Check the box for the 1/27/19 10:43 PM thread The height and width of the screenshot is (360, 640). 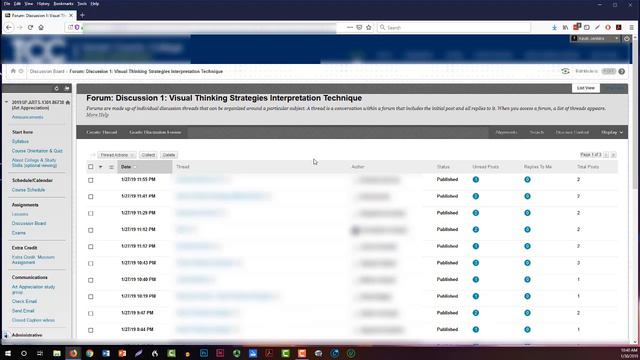[91, 263]
